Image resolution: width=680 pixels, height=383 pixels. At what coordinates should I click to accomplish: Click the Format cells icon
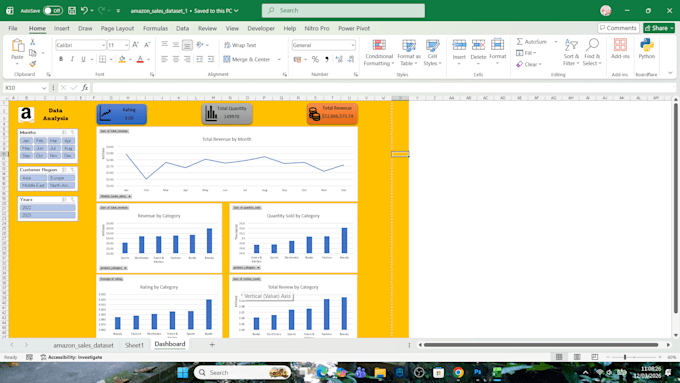point(497,45)
